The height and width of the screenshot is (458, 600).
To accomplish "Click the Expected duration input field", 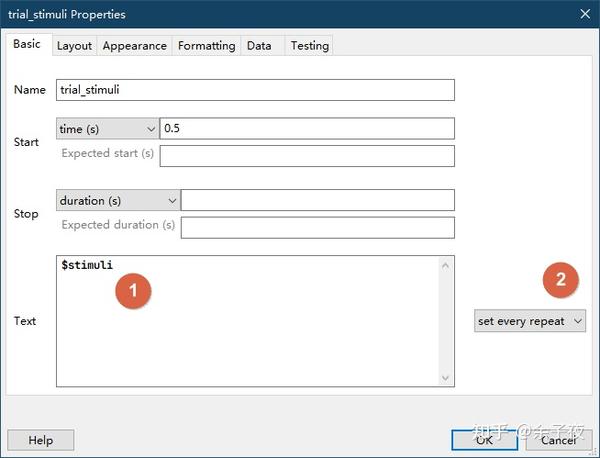I will 317,227.
